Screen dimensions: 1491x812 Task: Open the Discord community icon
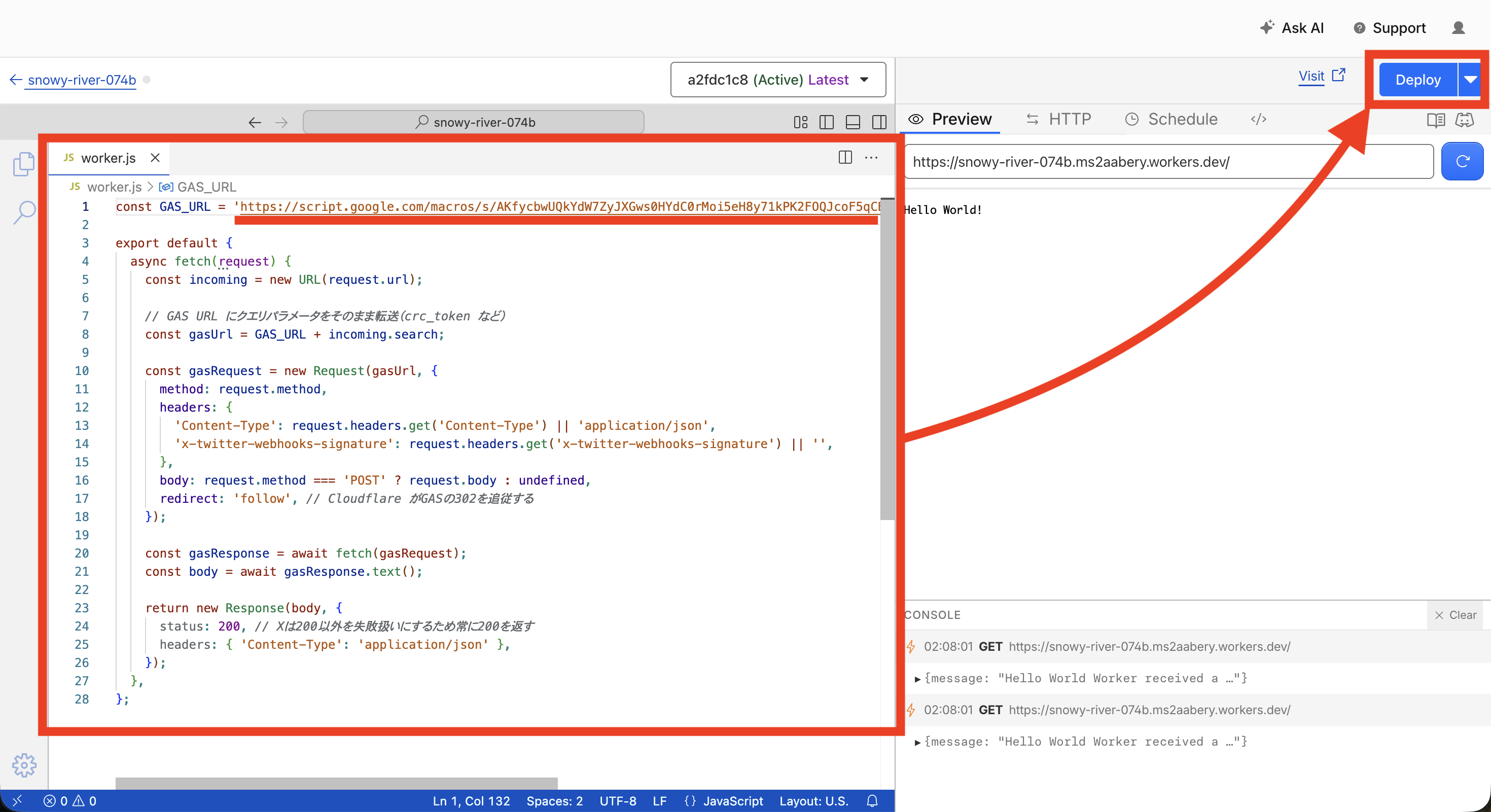tap(1465, 120)
